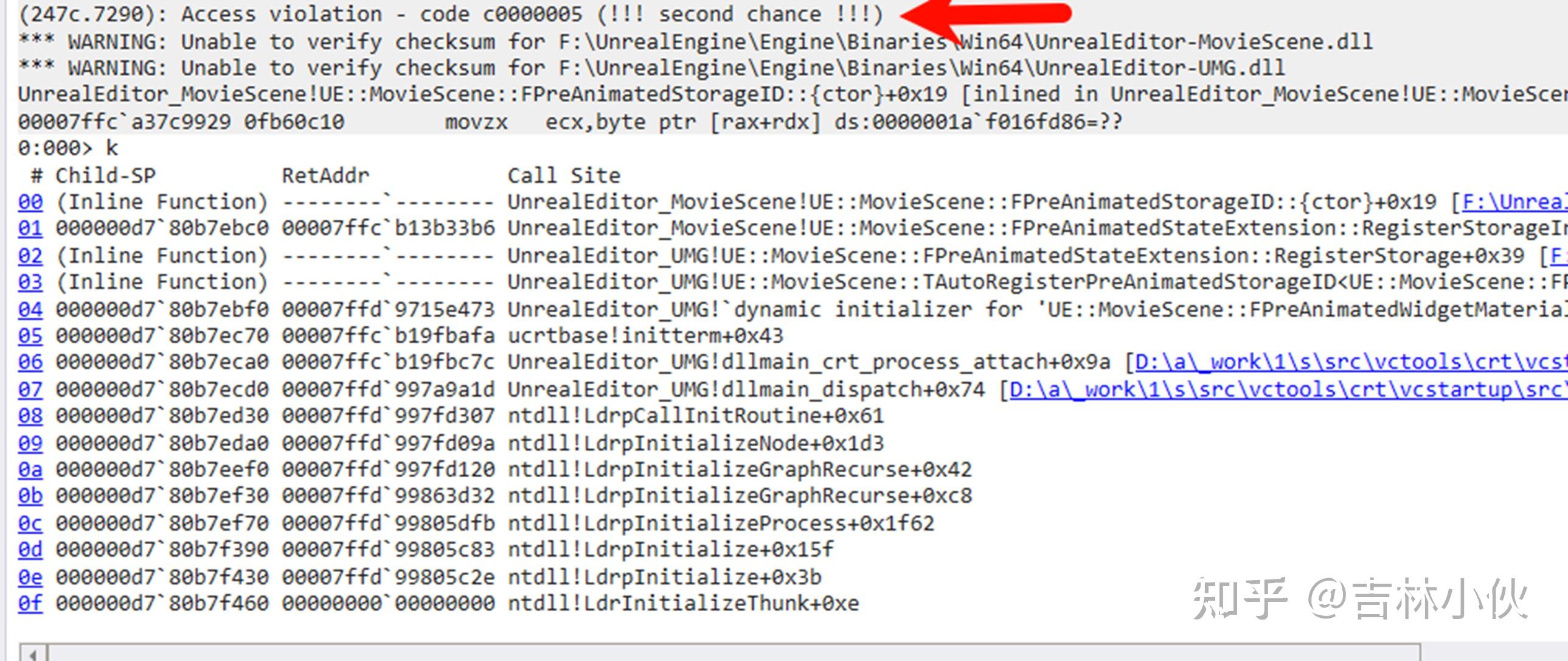
Task: Click the horizontal scrollbar track
Action: click(x=730, y=653)
